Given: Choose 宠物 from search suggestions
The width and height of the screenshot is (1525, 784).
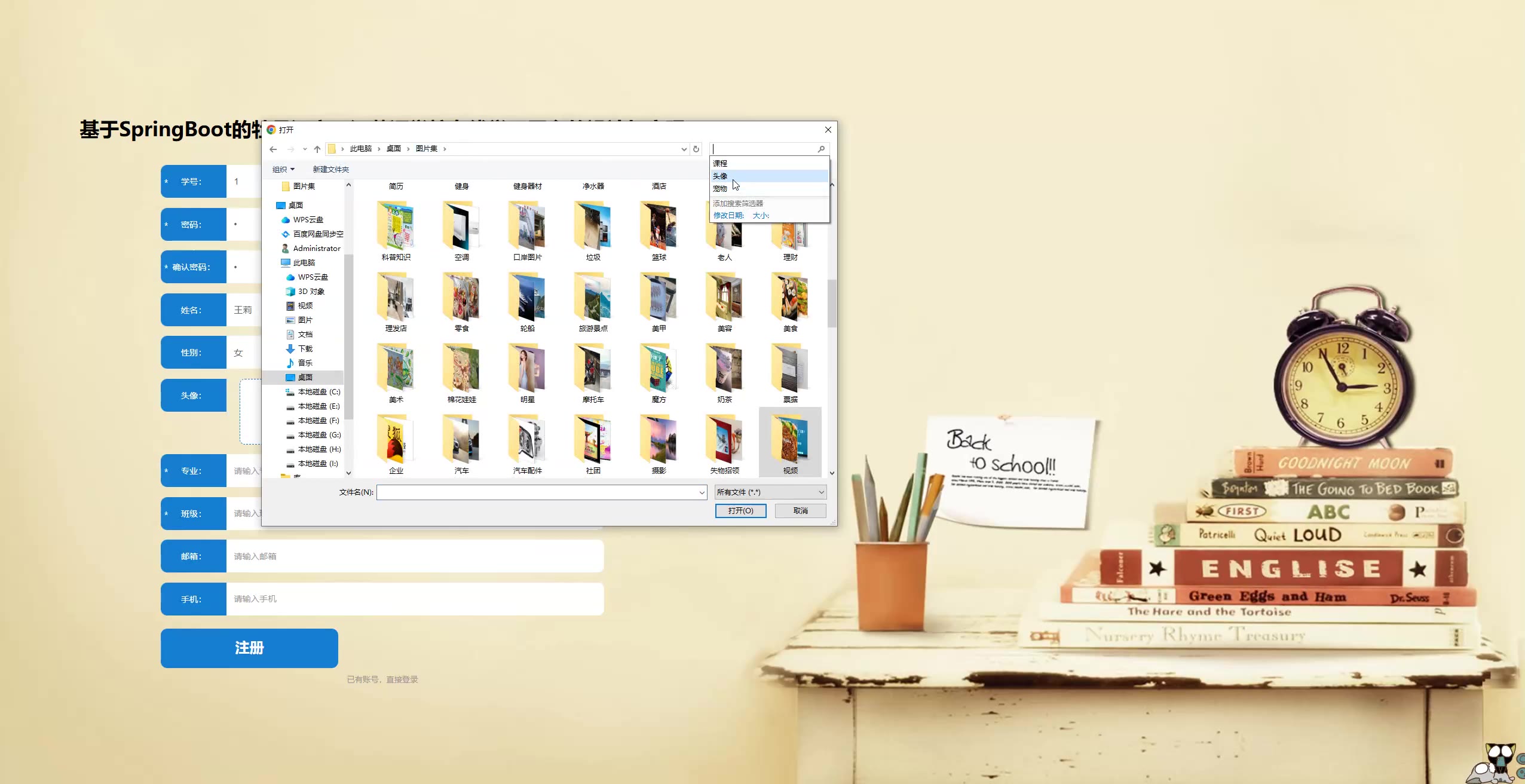Looking at the screenshot, I should click(x=720, y=188).
